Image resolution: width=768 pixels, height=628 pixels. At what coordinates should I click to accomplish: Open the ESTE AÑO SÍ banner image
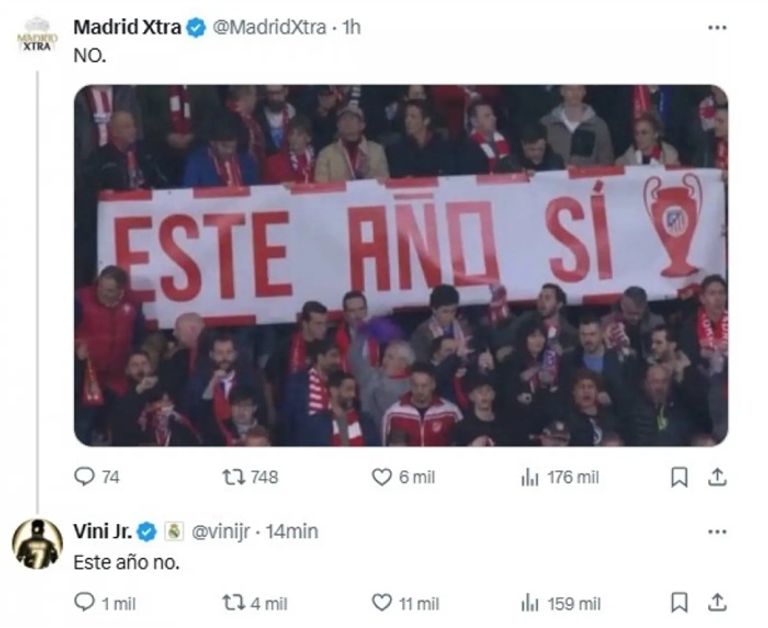[x=401, y=266]
